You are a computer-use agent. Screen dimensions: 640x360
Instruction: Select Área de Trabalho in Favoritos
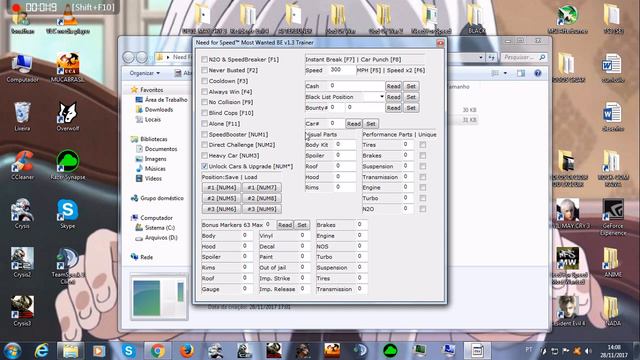pos(162,100)
